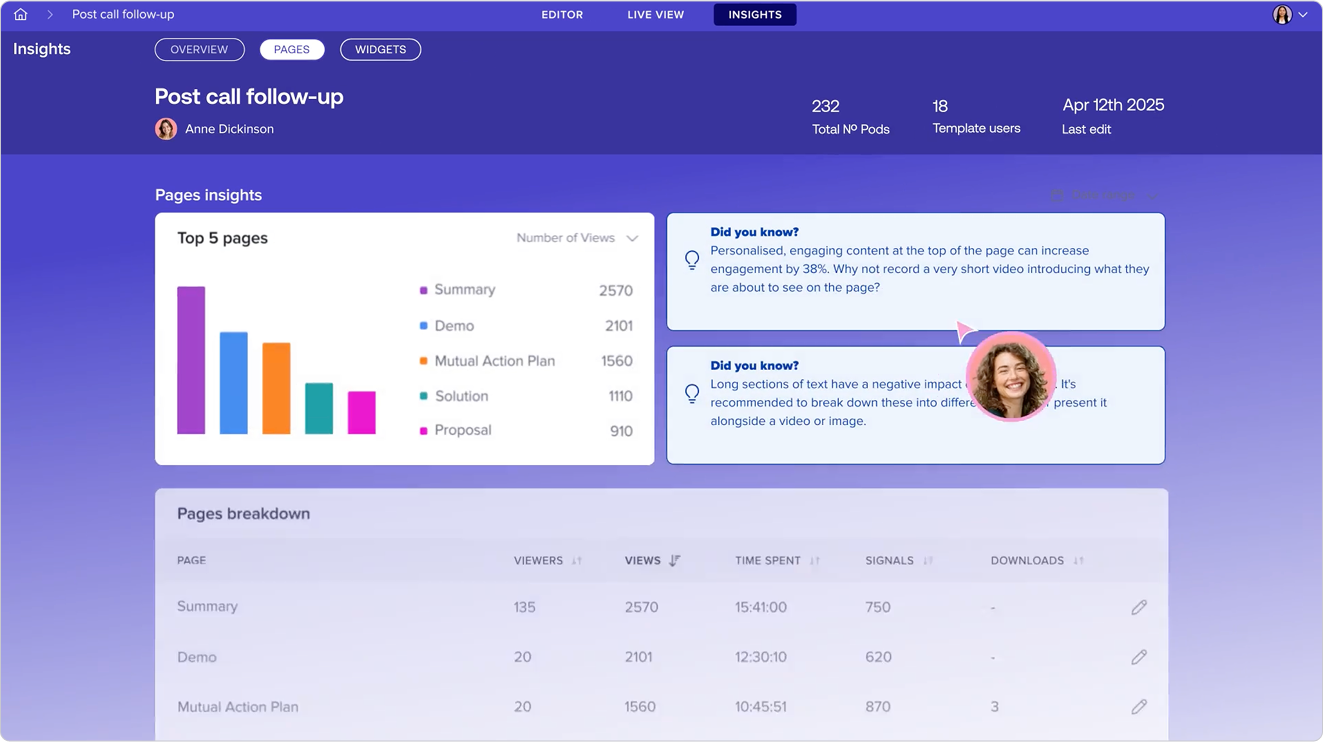
Task: Click the magenta Proposal legend marker
Action: click(424, 431)
